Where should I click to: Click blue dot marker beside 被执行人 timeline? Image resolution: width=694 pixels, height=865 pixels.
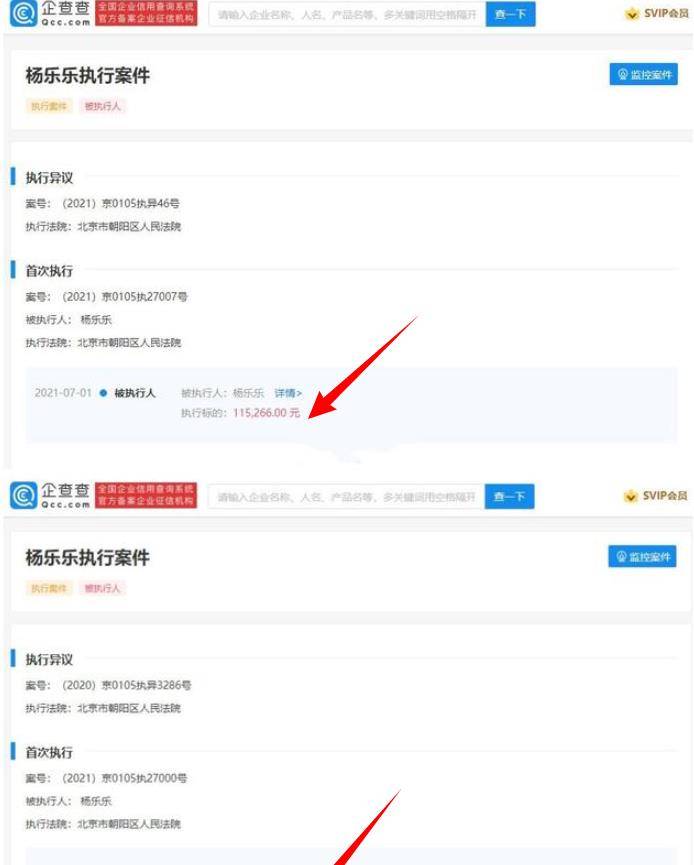[x=103, y=393]
